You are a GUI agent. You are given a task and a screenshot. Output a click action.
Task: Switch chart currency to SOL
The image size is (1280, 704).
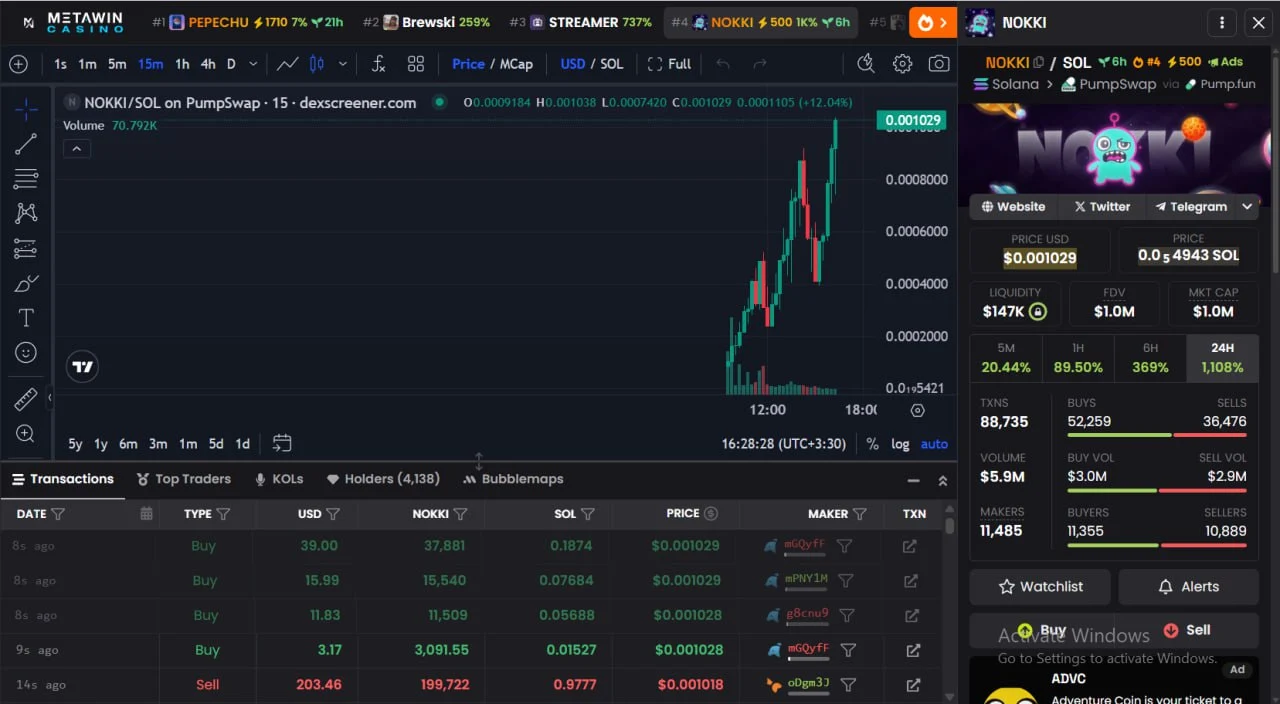(x=612, y=64)
